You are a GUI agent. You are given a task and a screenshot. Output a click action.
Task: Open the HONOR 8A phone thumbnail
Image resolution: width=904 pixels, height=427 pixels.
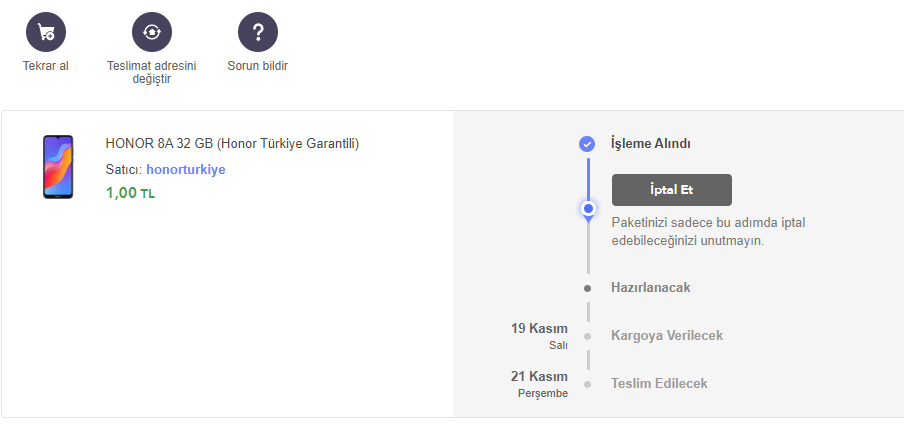(x=58, y=167)
